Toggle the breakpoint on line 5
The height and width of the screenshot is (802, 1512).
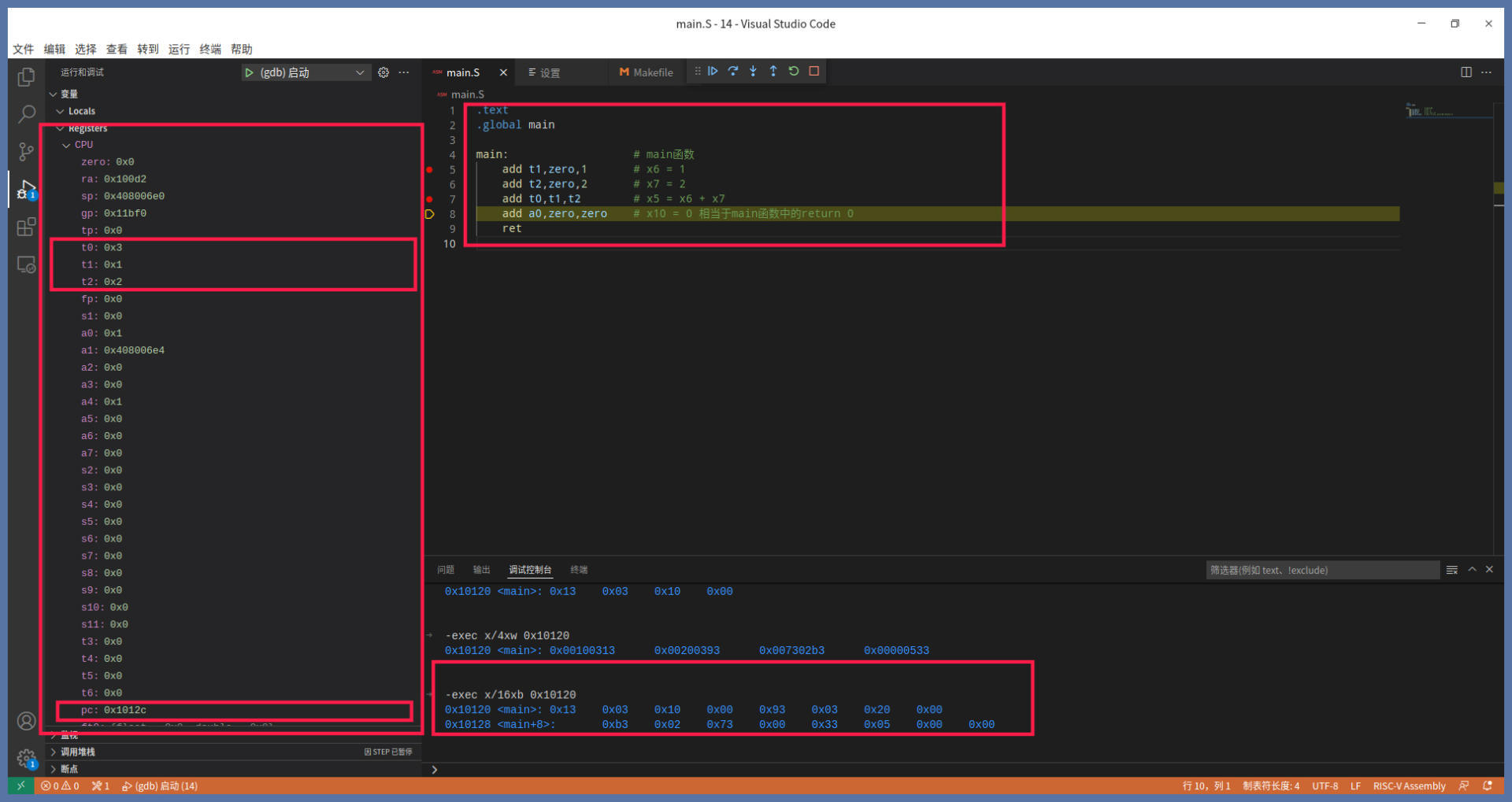tap(430, 169)
